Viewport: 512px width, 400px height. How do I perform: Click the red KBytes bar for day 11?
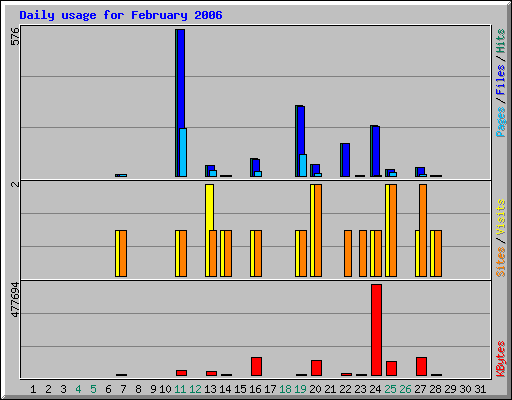click(181, 373)
